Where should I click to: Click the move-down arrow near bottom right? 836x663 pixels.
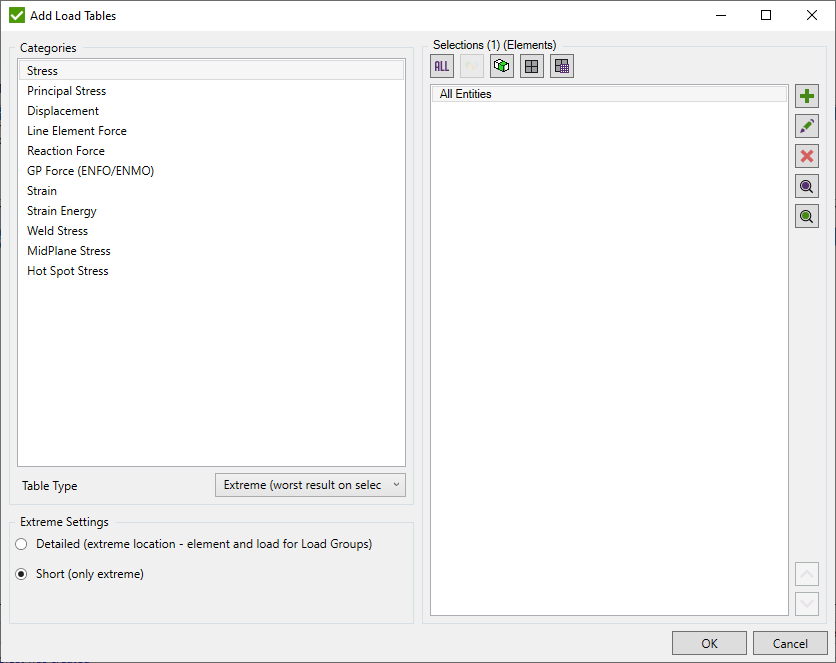point(806,602)
